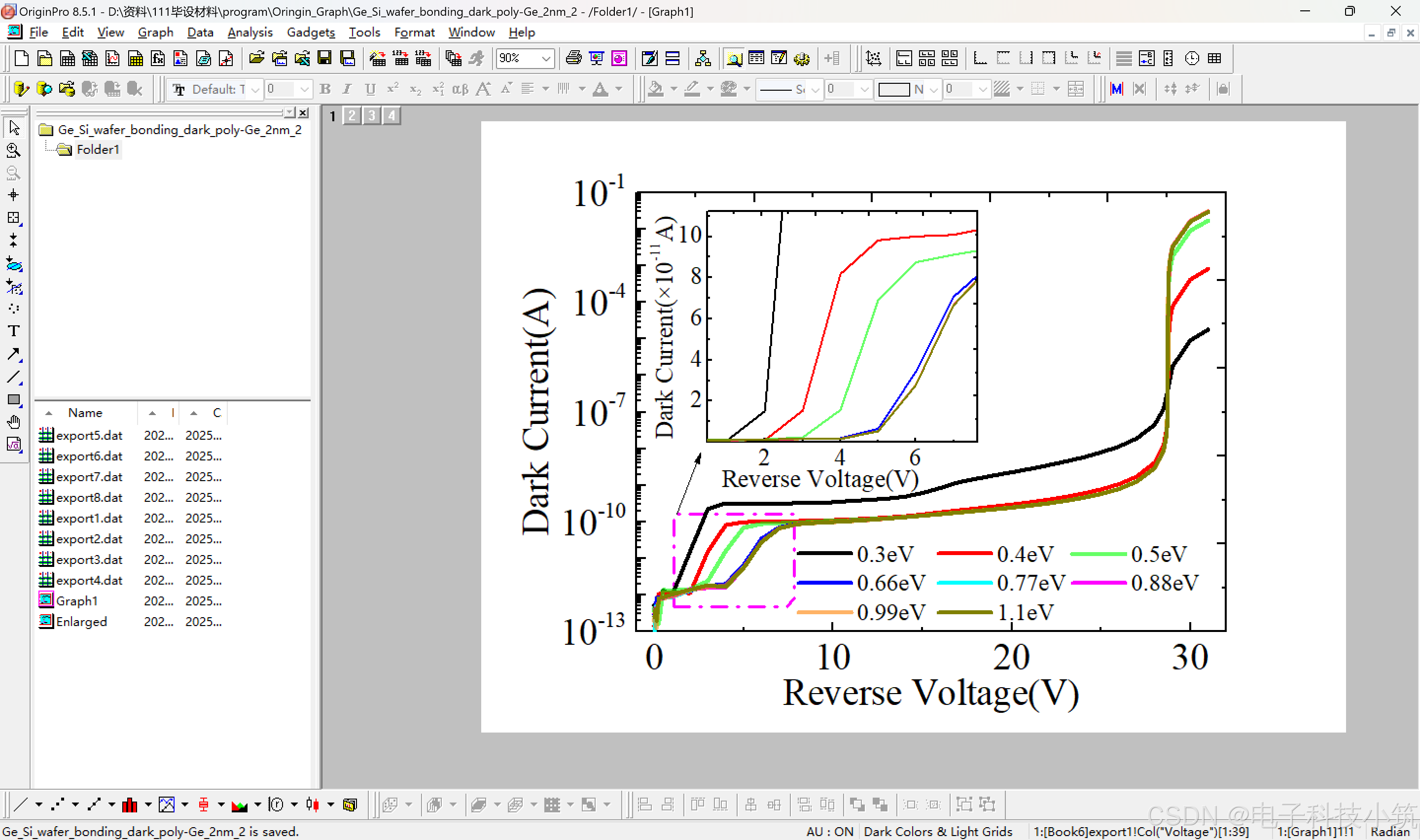
Task: Pick the Rectangle drawing tool
Action: tap(14, 400)
